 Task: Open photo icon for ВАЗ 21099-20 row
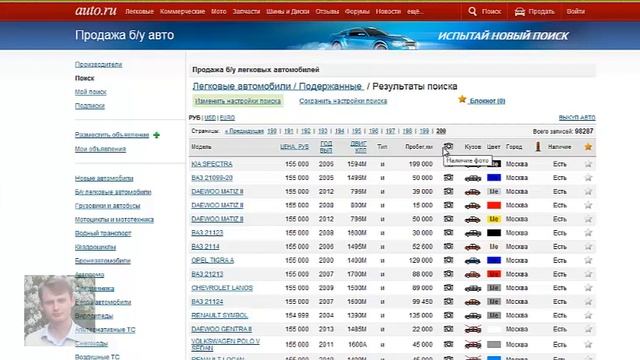pos(448,178)
